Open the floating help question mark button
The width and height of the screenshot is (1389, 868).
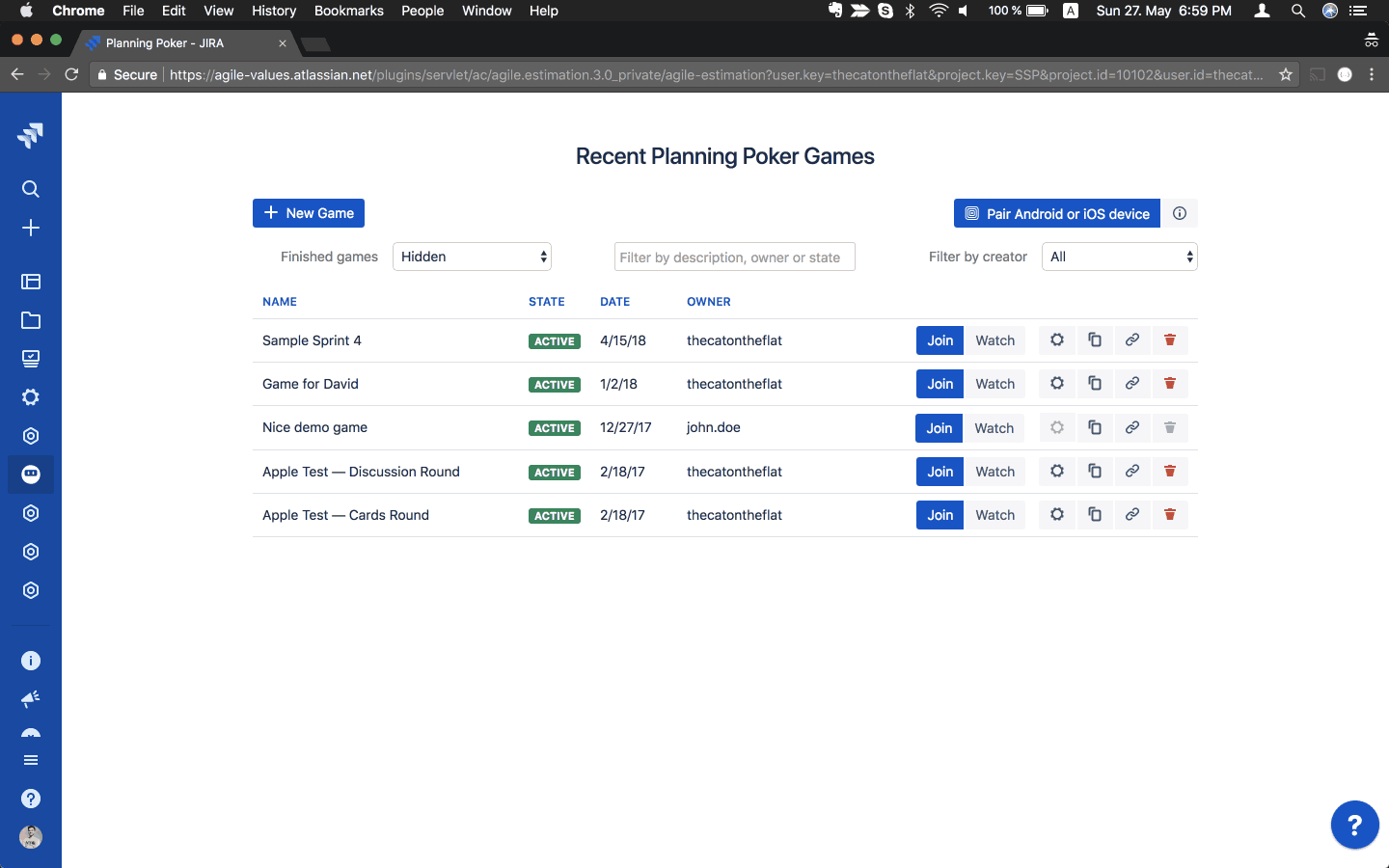click(x=1354, y=825)
